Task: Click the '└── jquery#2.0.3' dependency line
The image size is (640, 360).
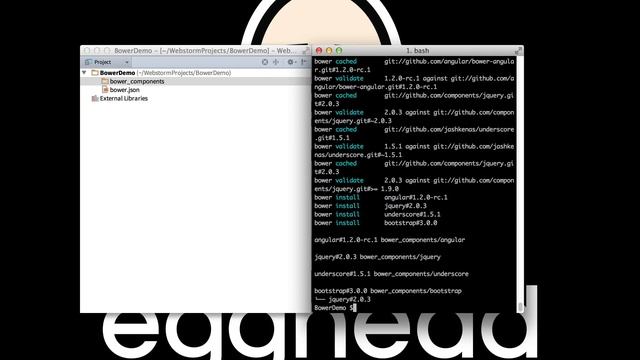Action: pyautogui.click(x=342, y=299)
